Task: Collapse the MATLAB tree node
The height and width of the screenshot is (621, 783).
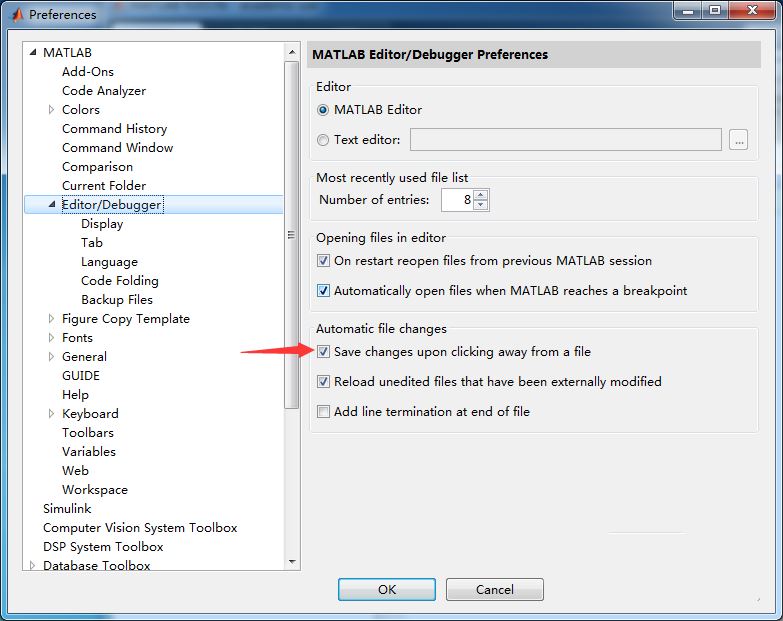Action: [33, 52]
